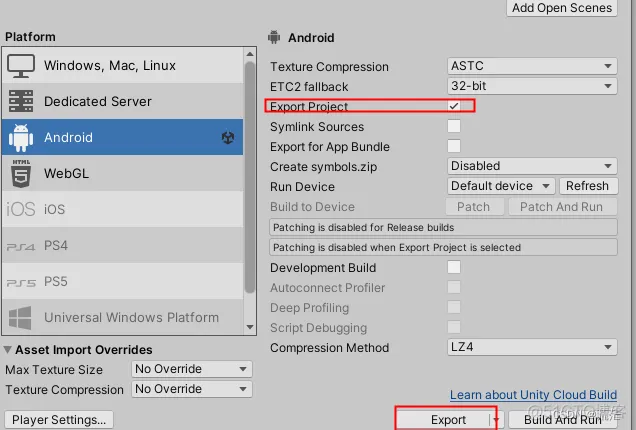The width and height of the screenshot is (636, 430).
Task: Open the Max Texture Size override dropdown
Action: point(191,369)
